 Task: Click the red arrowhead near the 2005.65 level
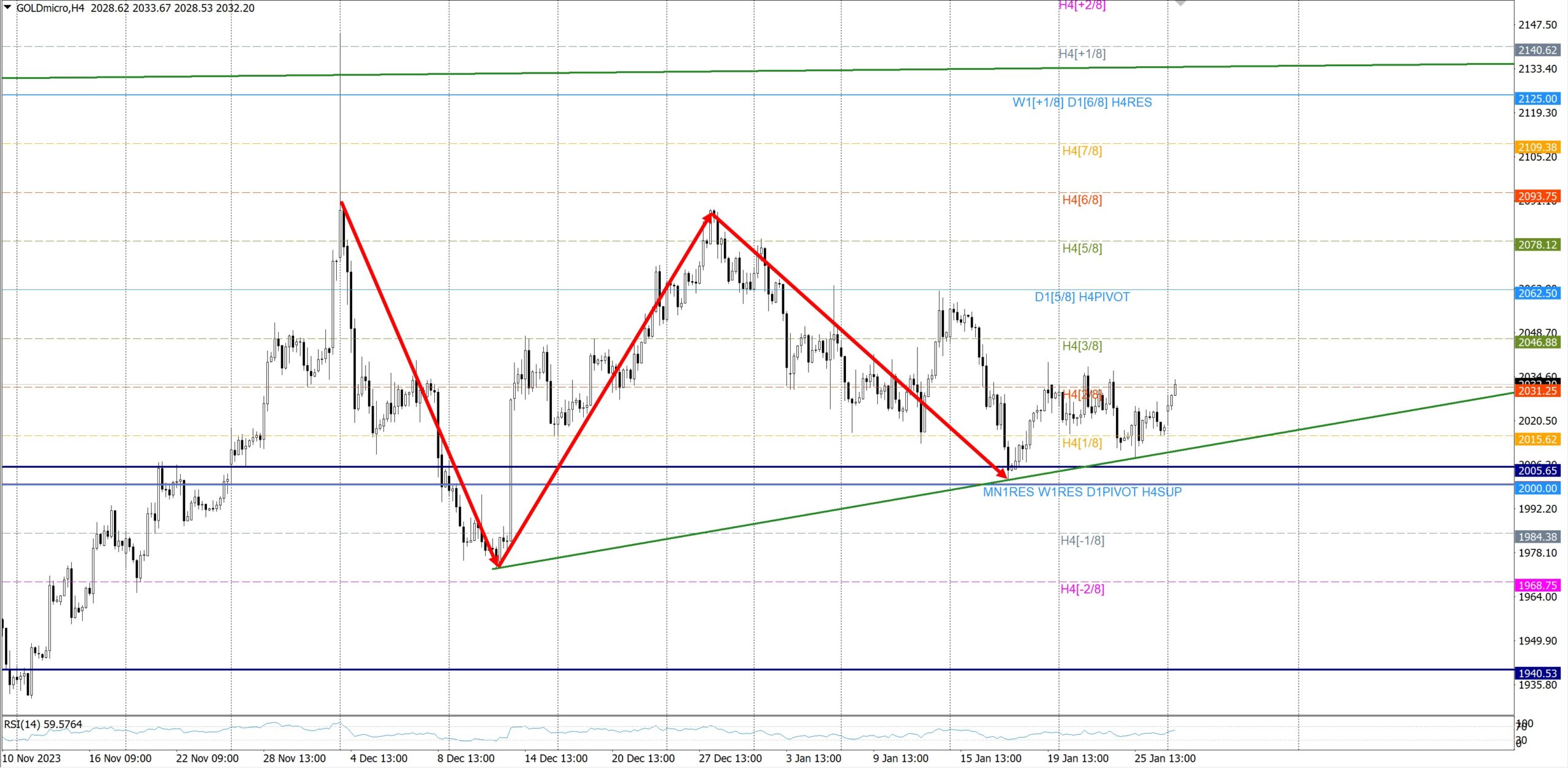tap(1002, 473)
